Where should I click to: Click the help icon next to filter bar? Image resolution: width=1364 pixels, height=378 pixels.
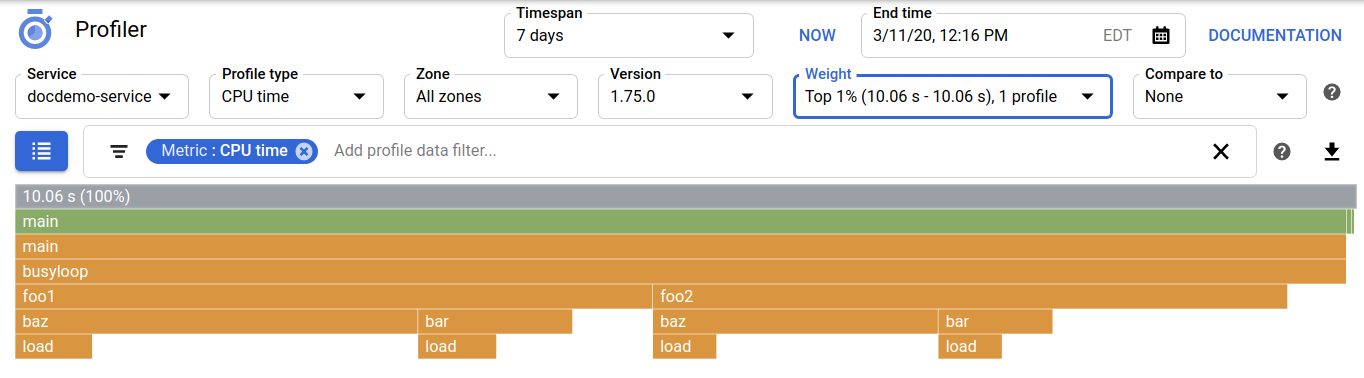(1281, 152)
